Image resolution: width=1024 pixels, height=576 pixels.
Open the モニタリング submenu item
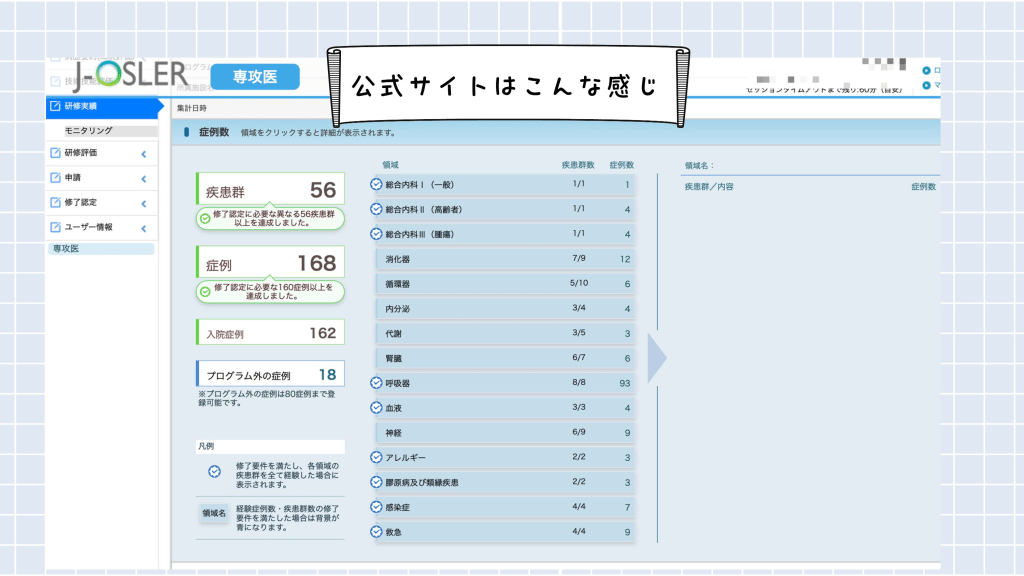pos(89,130)
